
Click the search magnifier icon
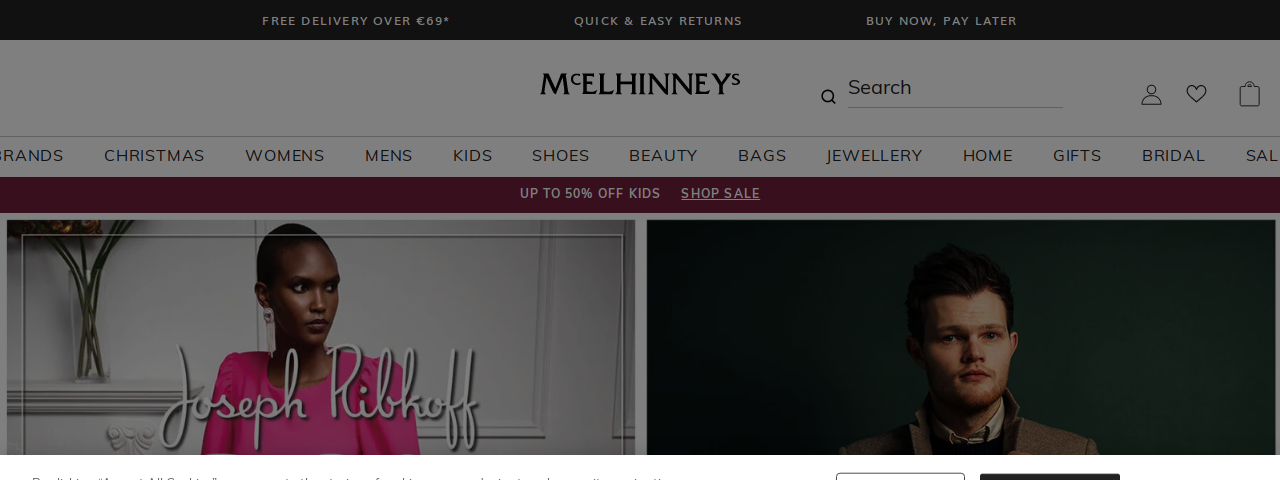[828, 97]
